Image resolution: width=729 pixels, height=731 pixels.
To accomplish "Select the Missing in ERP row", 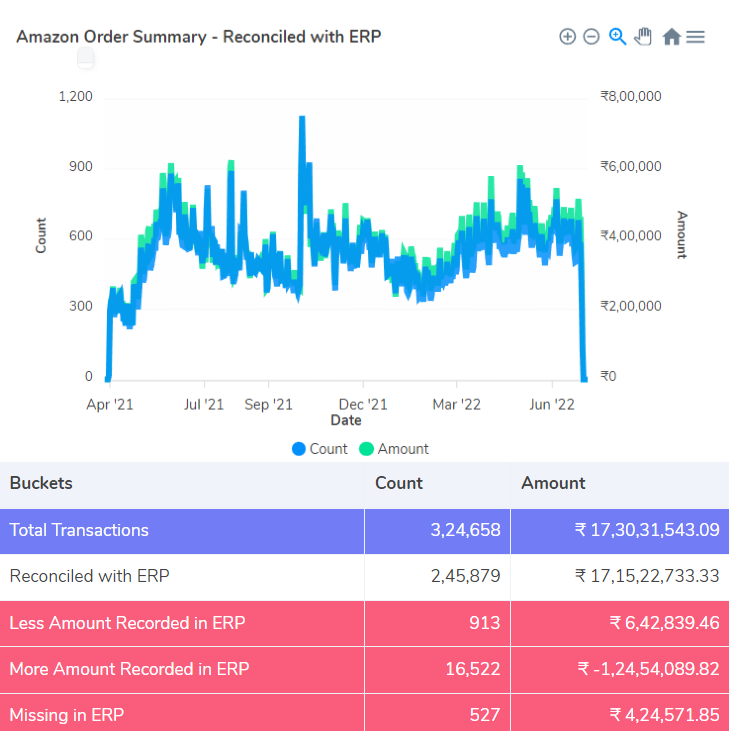I will pos(364,712).
